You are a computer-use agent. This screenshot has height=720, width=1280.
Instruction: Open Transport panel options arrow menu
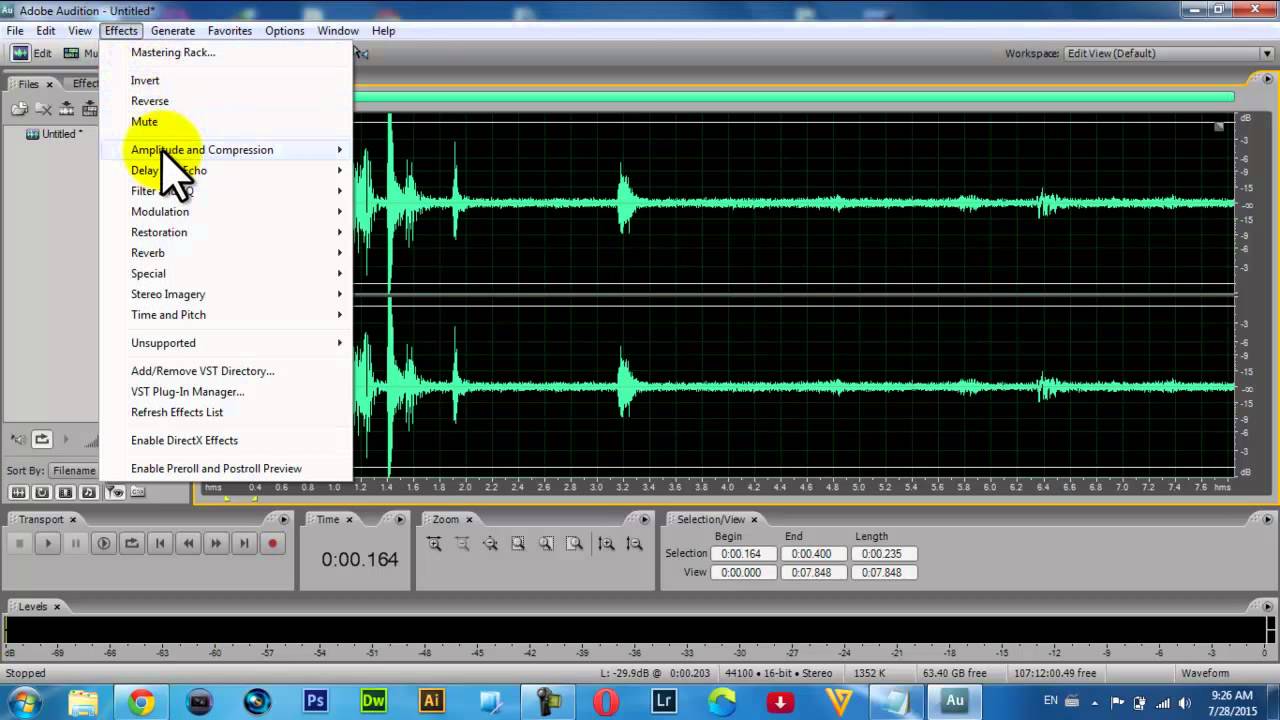point(284,519)
